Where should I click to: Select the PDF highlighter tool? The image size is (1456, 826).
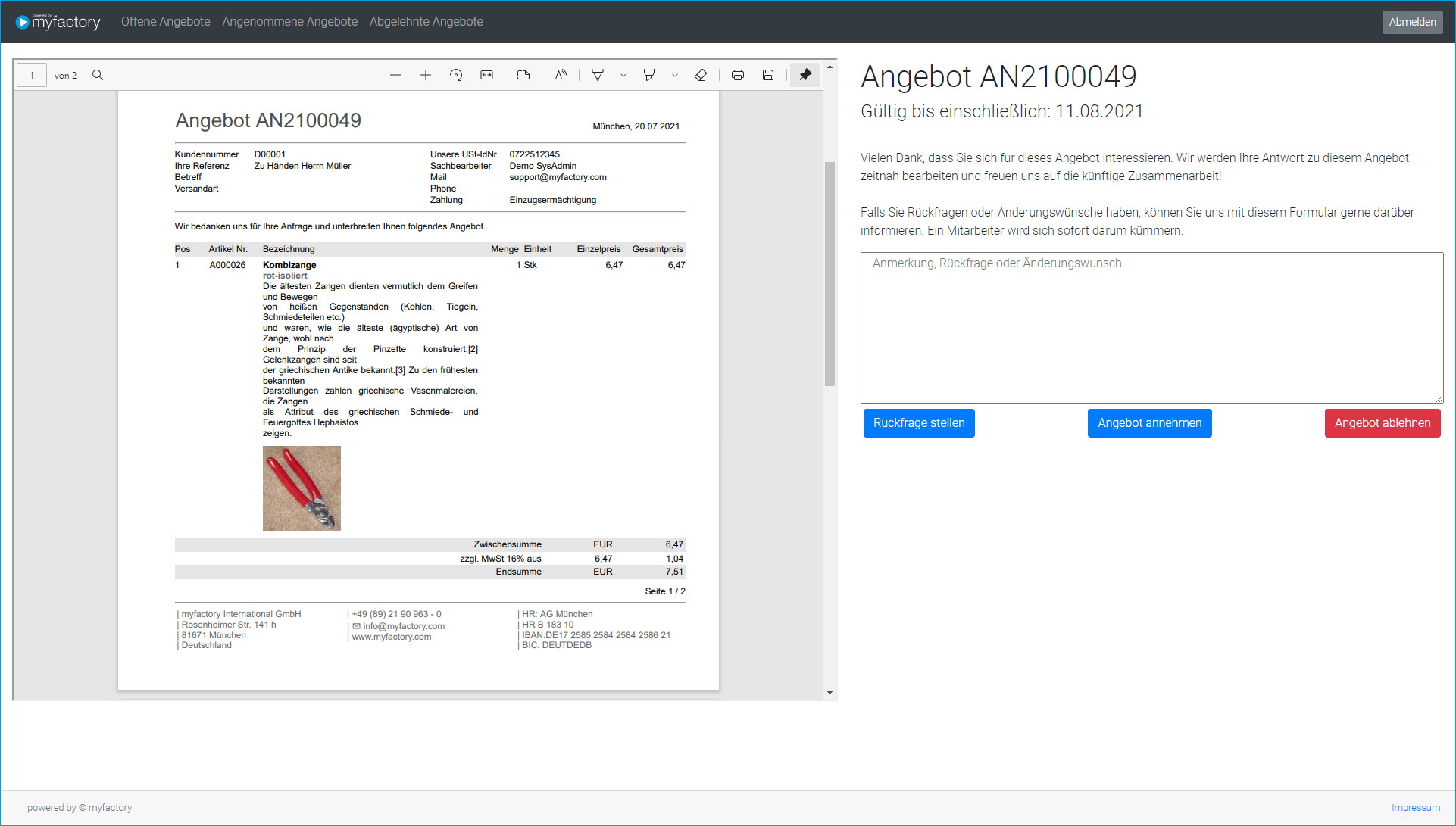649,75
